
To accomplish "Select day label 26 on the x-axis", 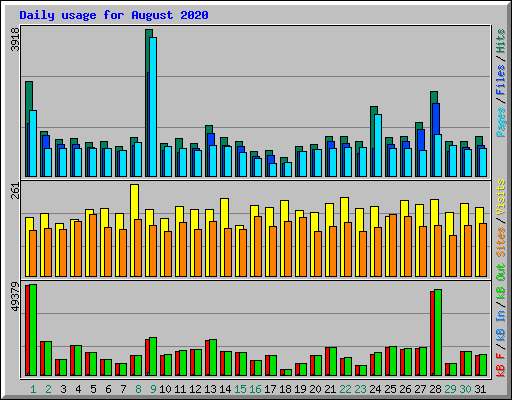I will coord(405,389).
